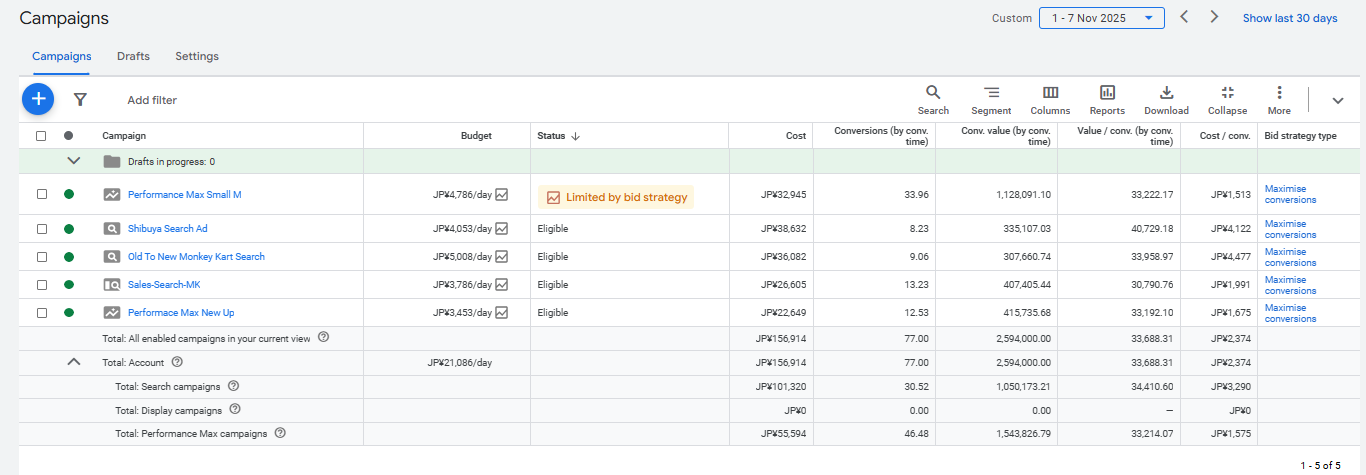Viewport: 1366px width, 475px height.
Task: Collapse the Total: Account section
Action: (73, 362)
